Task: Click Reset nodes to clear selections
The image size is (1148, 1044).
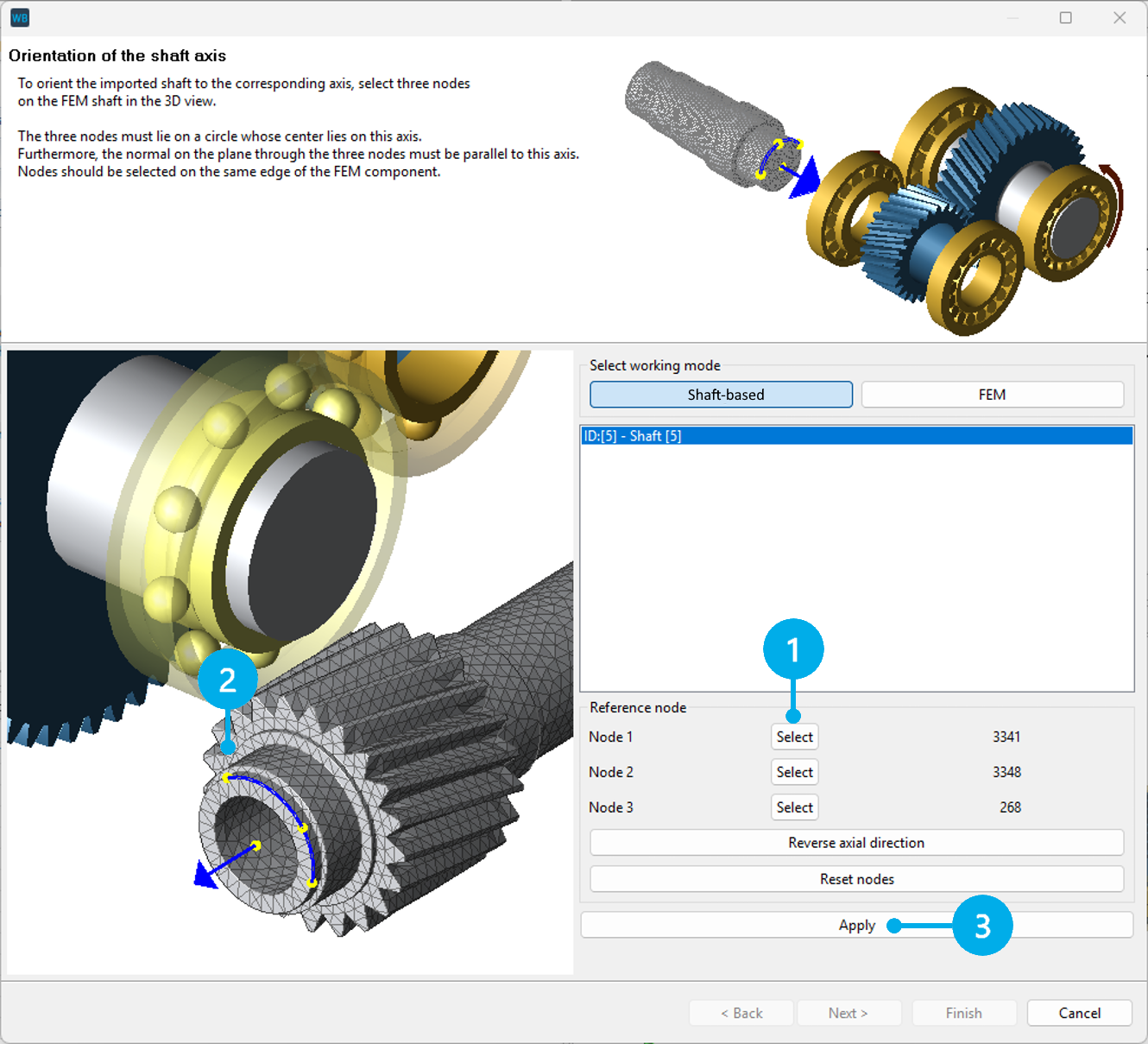Action: (x=856, y=878)
